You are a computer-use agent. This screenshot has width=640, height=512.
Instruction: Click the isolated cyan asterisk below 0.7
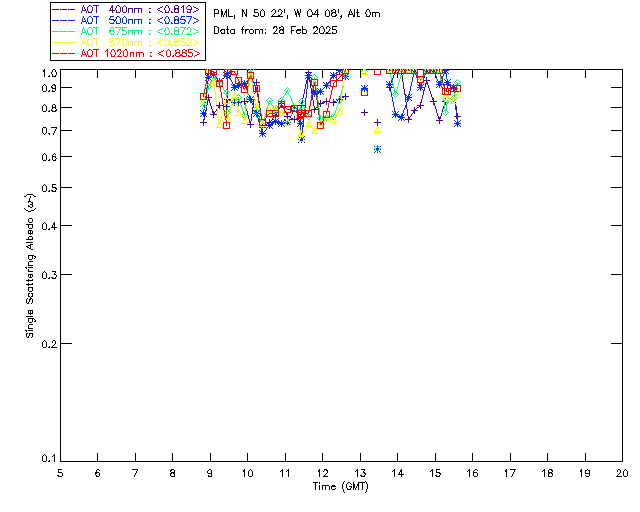point(377,149)
